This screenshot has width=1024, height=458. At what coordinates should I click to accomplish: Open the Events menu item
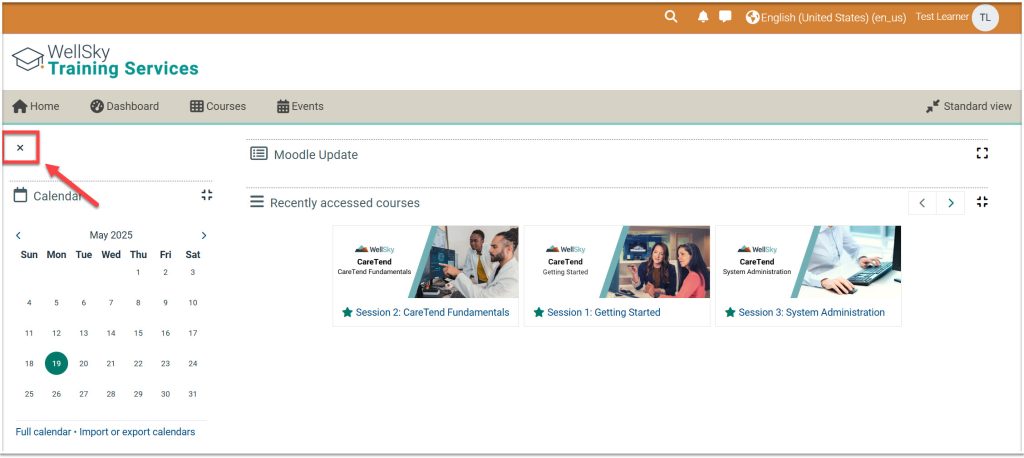coord(300,106)
